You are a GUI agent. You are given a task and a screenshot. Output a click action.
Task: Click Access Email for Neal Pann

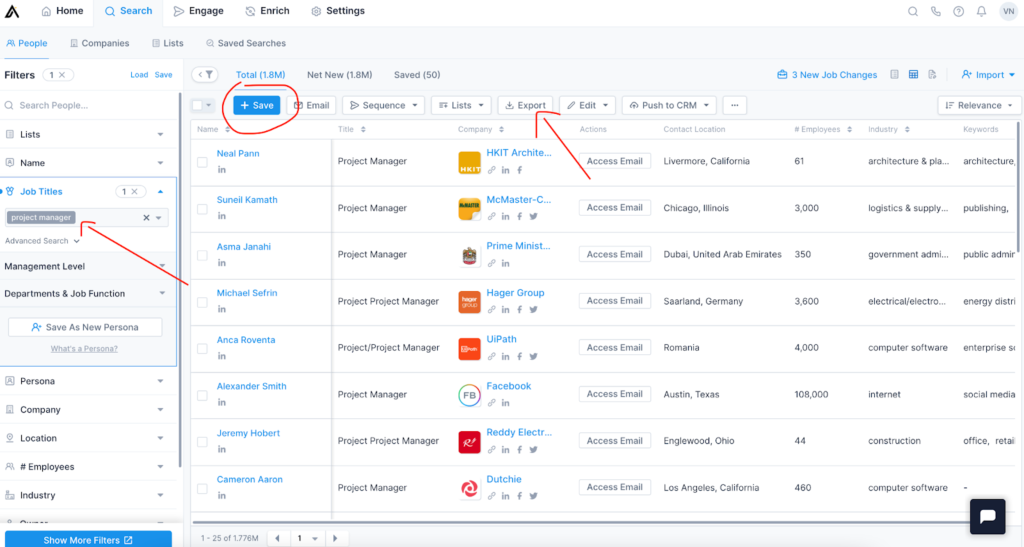[615, 161]
